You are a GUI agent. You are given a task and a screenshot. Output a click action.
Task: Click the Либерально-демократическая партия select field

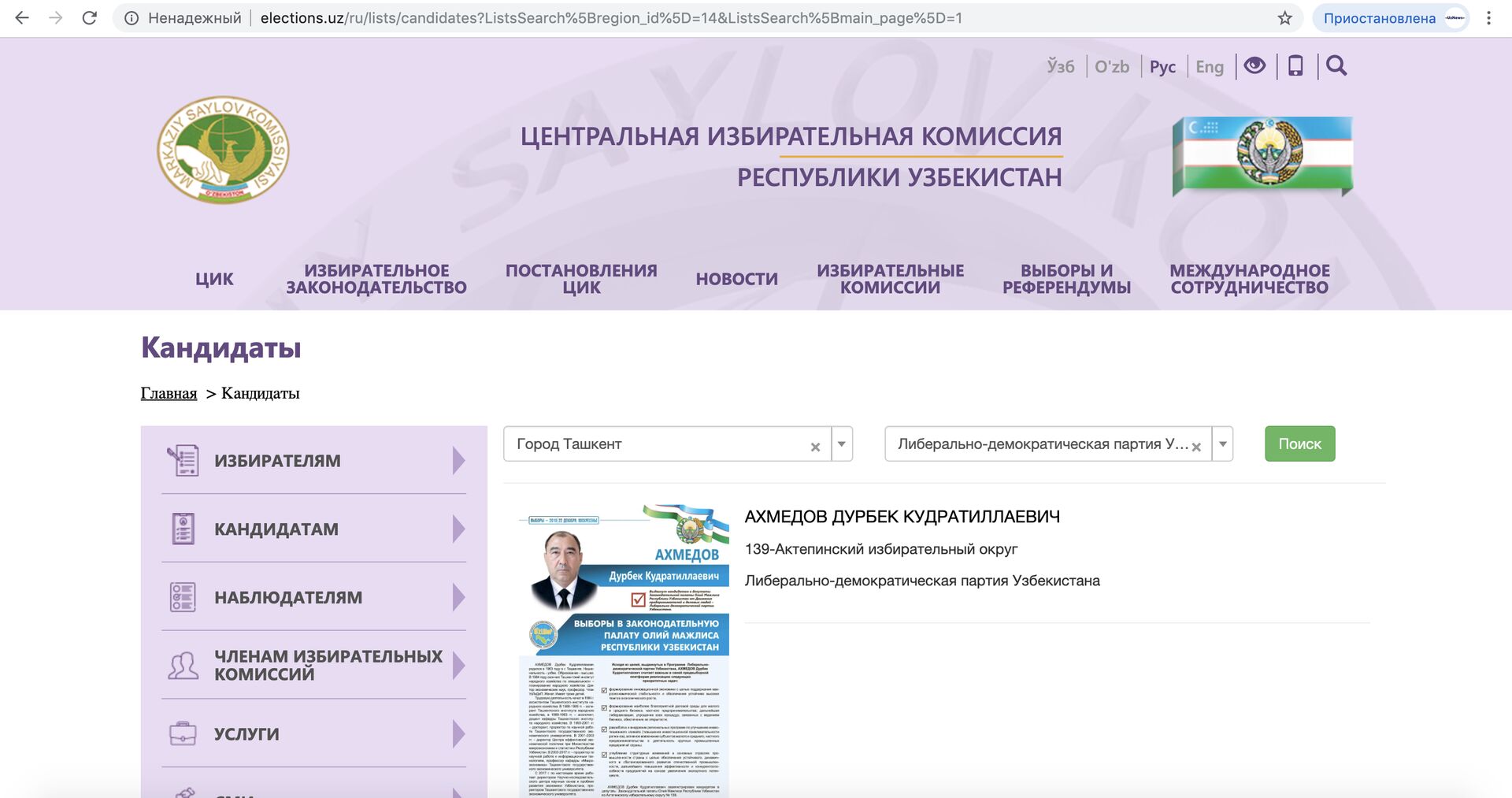(x=1058, y=444)
